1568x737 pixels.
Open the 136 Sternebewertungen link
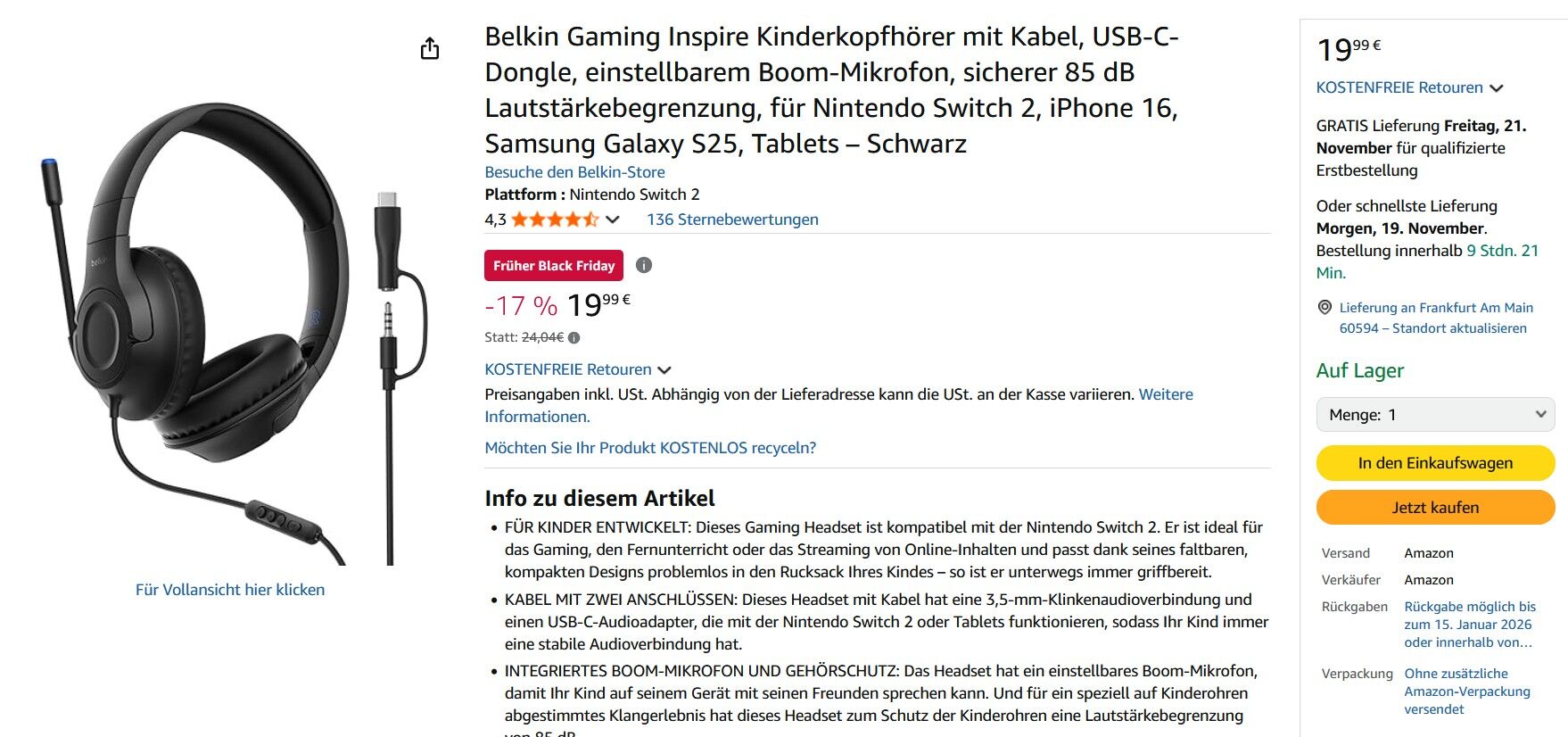[x=732, y=219]
